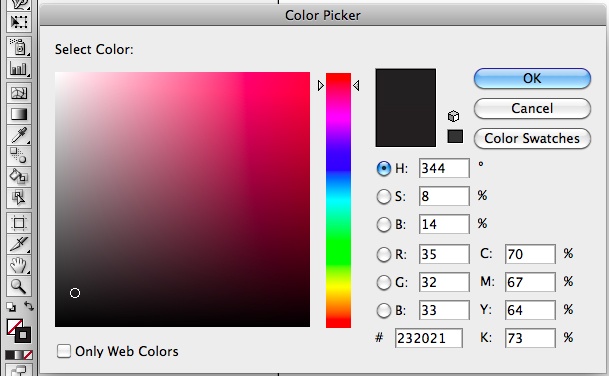
Task: Click the brightness field showing 14
Action: tap(444, 224)
